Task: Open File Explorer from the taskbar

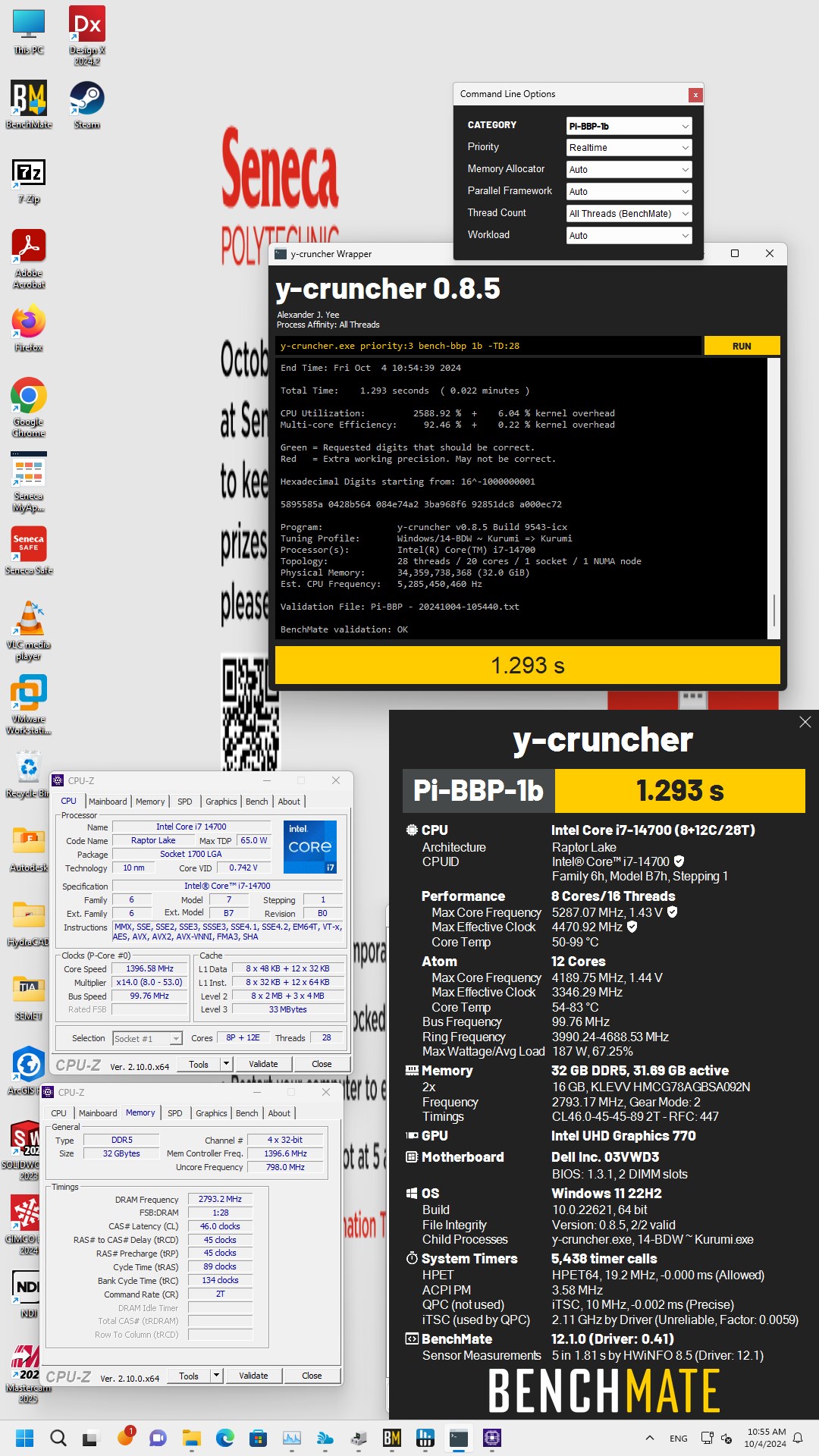Action: [191, 1438]
